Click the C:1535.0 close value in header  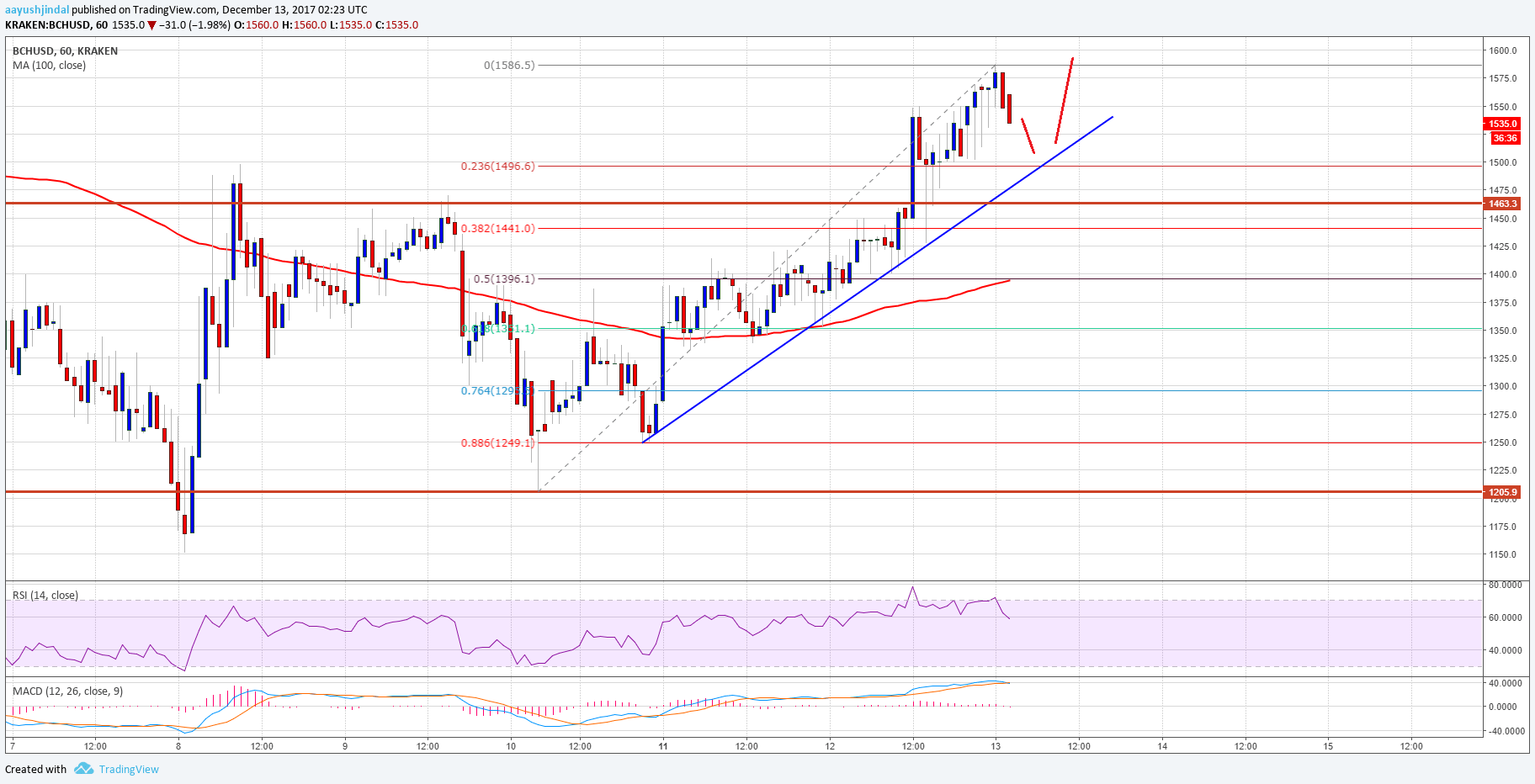(396, 25)
